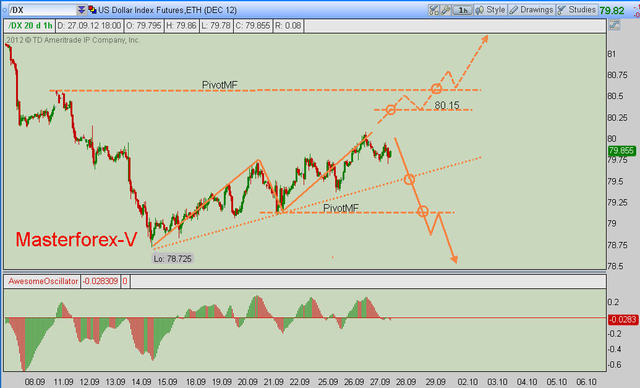Click the upper PivotMF label
This screenshot has width=640, height=388.
[220, 85]
